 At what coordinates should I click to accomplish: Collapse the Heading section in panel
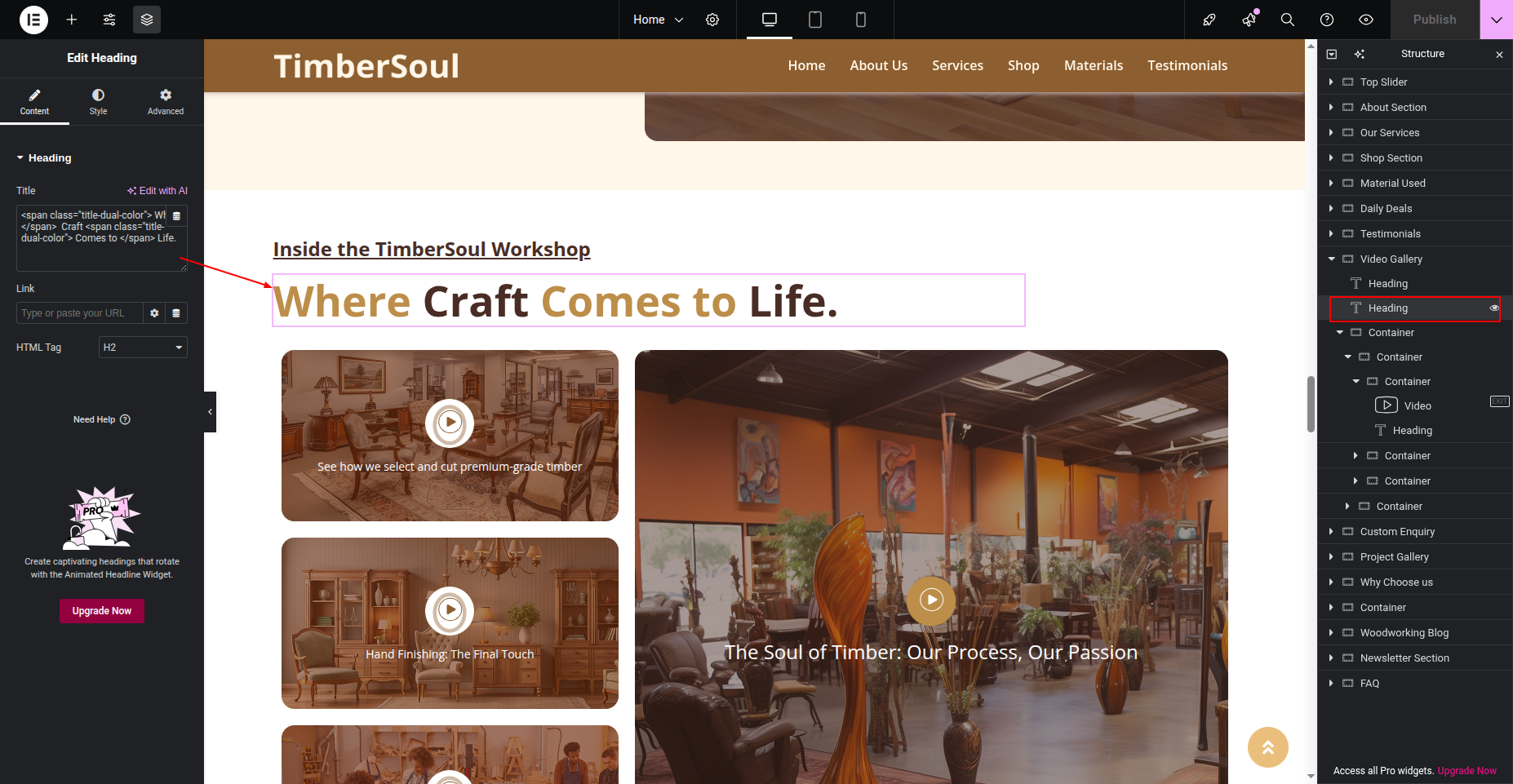44,158
